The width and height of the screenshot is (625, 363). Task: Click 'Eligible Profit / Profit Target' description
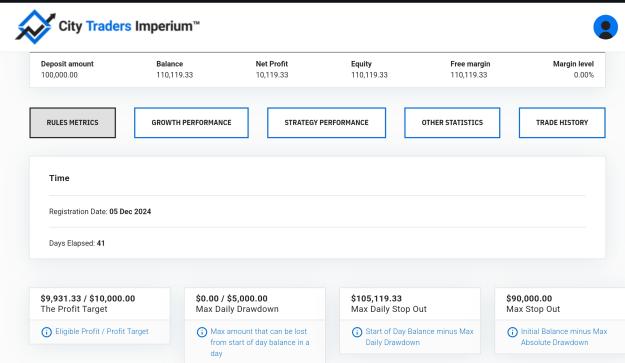click(x=102, y=332)
